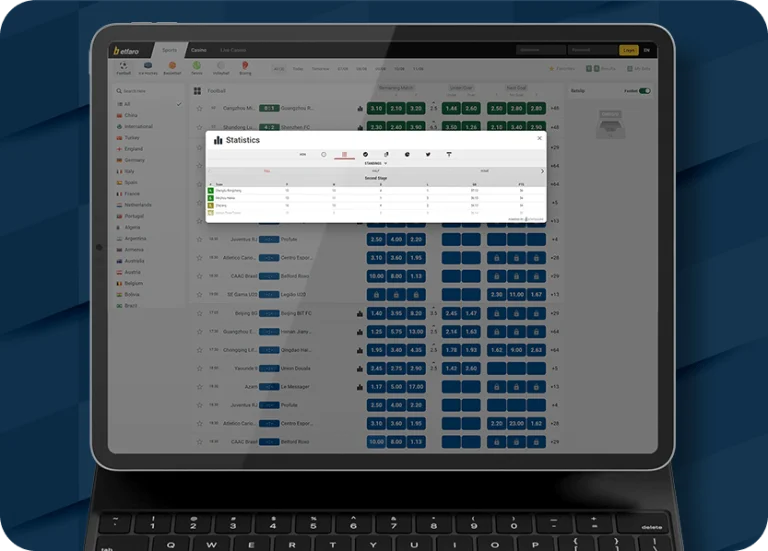This screenshot has height=551, width=768.
Task: Open the STANDINGS dropdown in Statistics
Action: pyautogui.click(x=376, y=163)
